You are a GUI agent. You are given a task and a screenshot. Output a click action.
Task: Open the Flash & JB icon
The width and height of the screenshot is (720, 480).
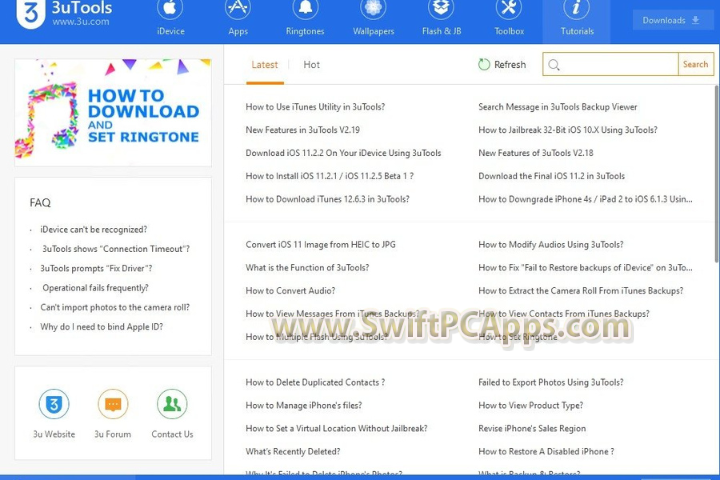(441, 8)
